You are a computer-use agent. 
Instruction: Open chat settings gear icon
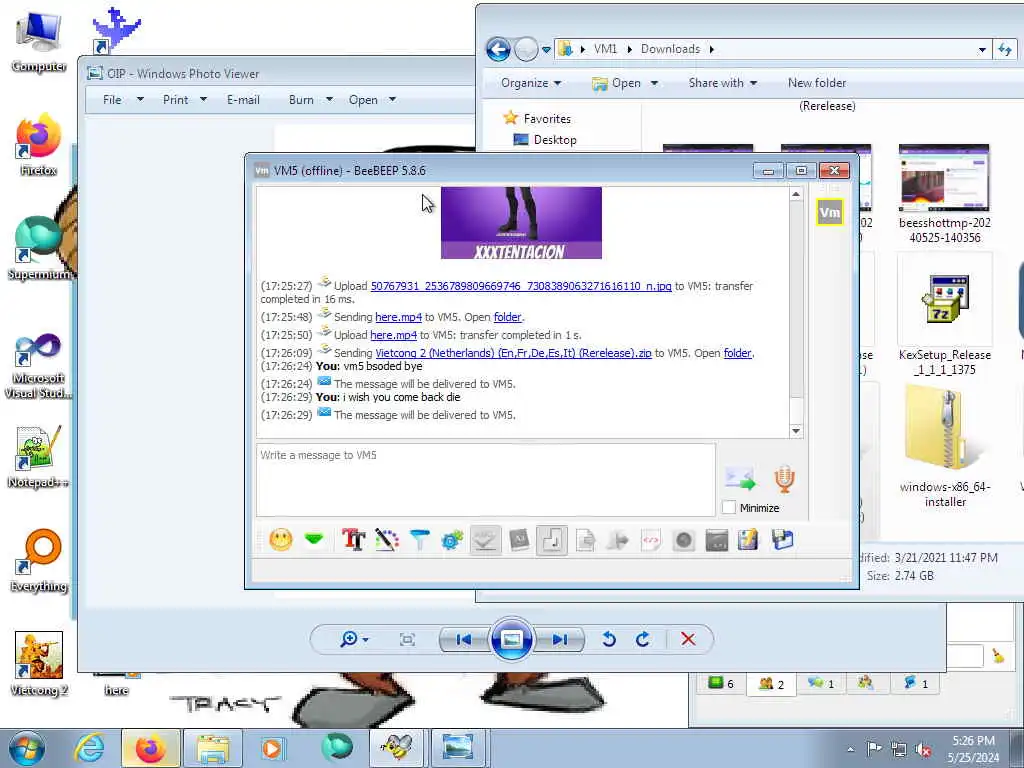[452, 540]
